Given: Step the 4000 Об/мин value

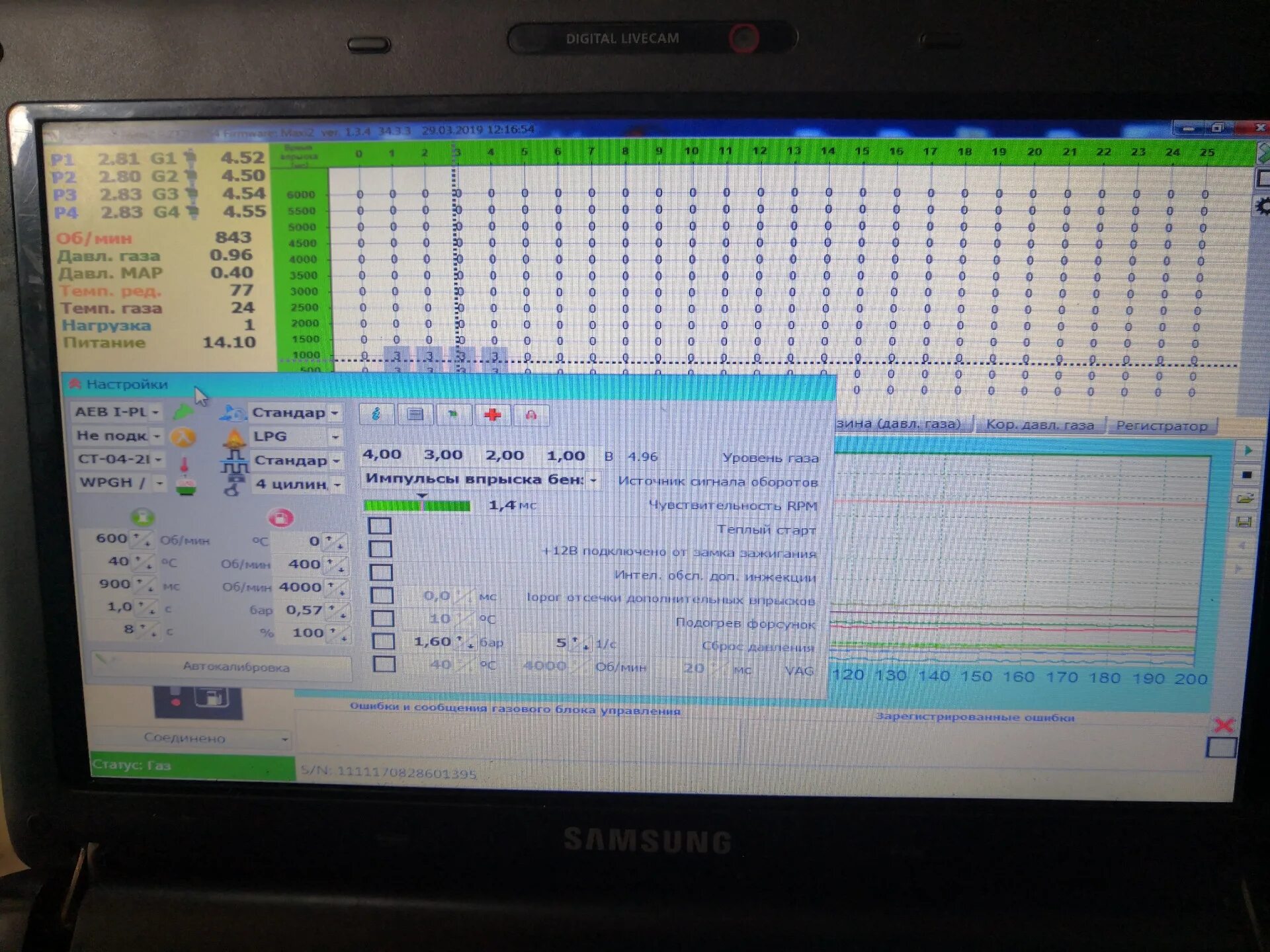Looking at the screenshot, I should pyautogui.click(x=336, y=588).
